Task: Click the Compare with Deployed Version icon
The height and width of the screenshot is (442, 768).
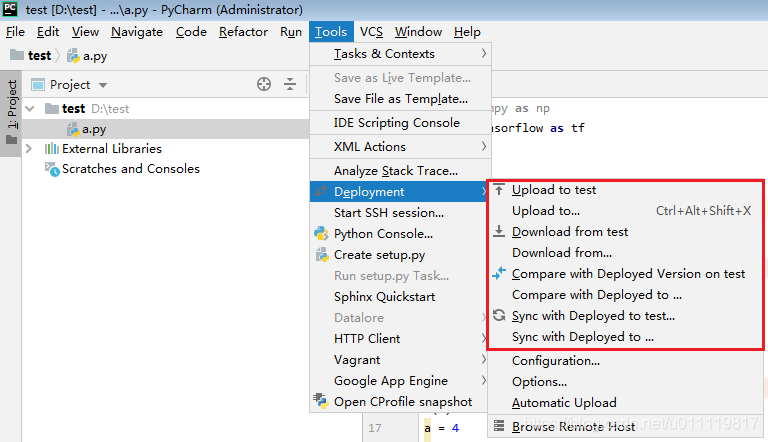Action: 499,273
